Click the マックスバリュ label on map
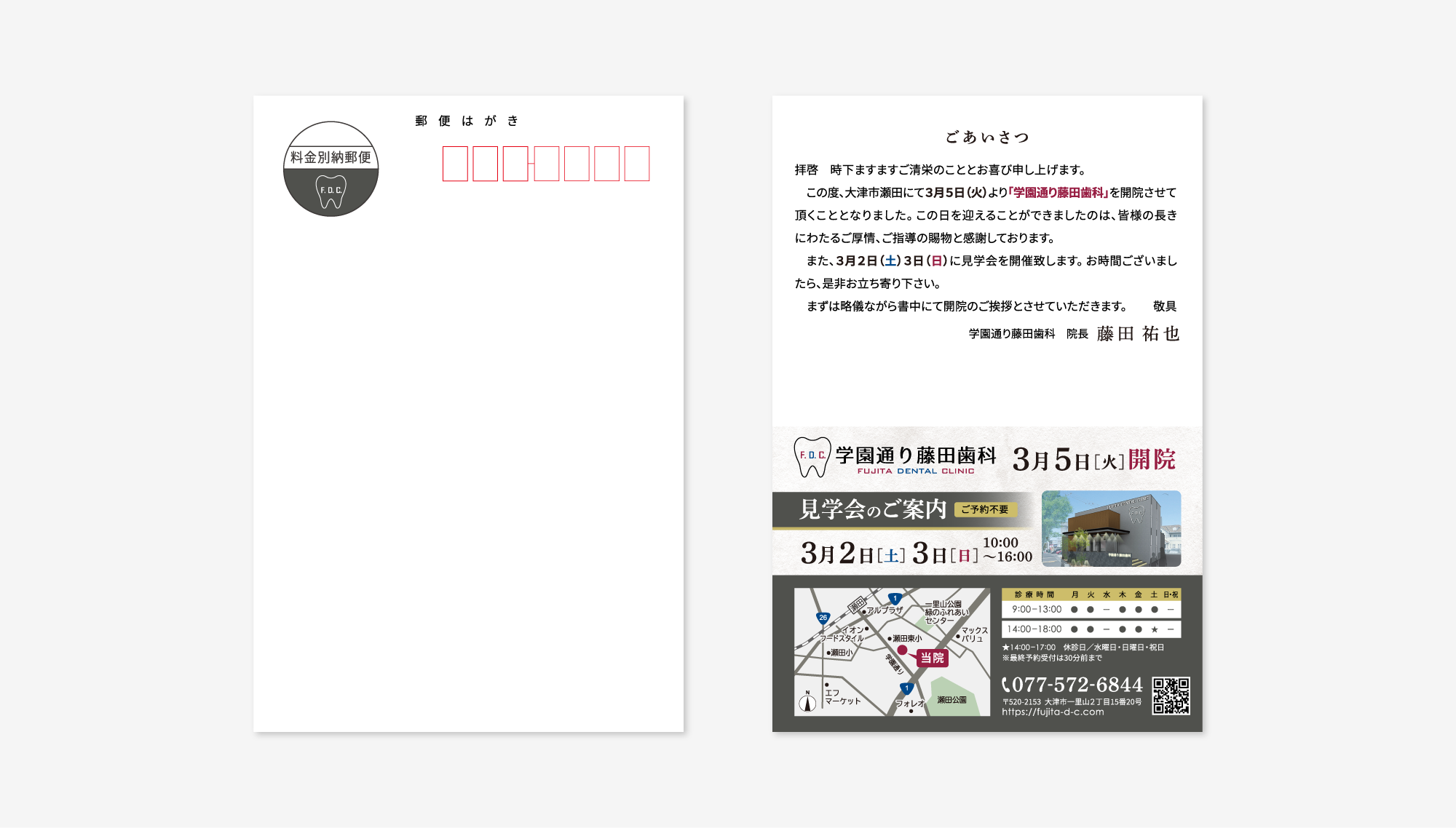This screenshot has height=828, width=1456. pos(974,634)
